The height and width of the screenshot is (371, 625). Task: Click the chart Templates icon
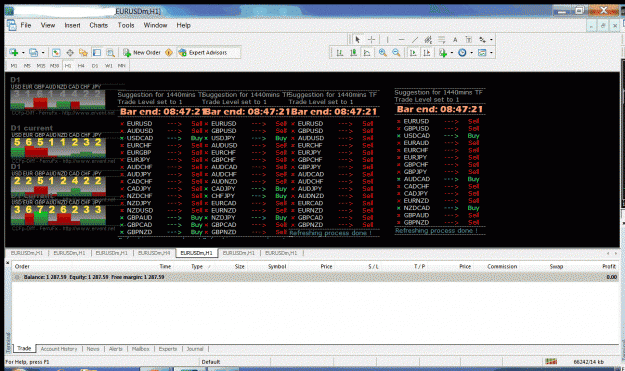coord(482,53)
